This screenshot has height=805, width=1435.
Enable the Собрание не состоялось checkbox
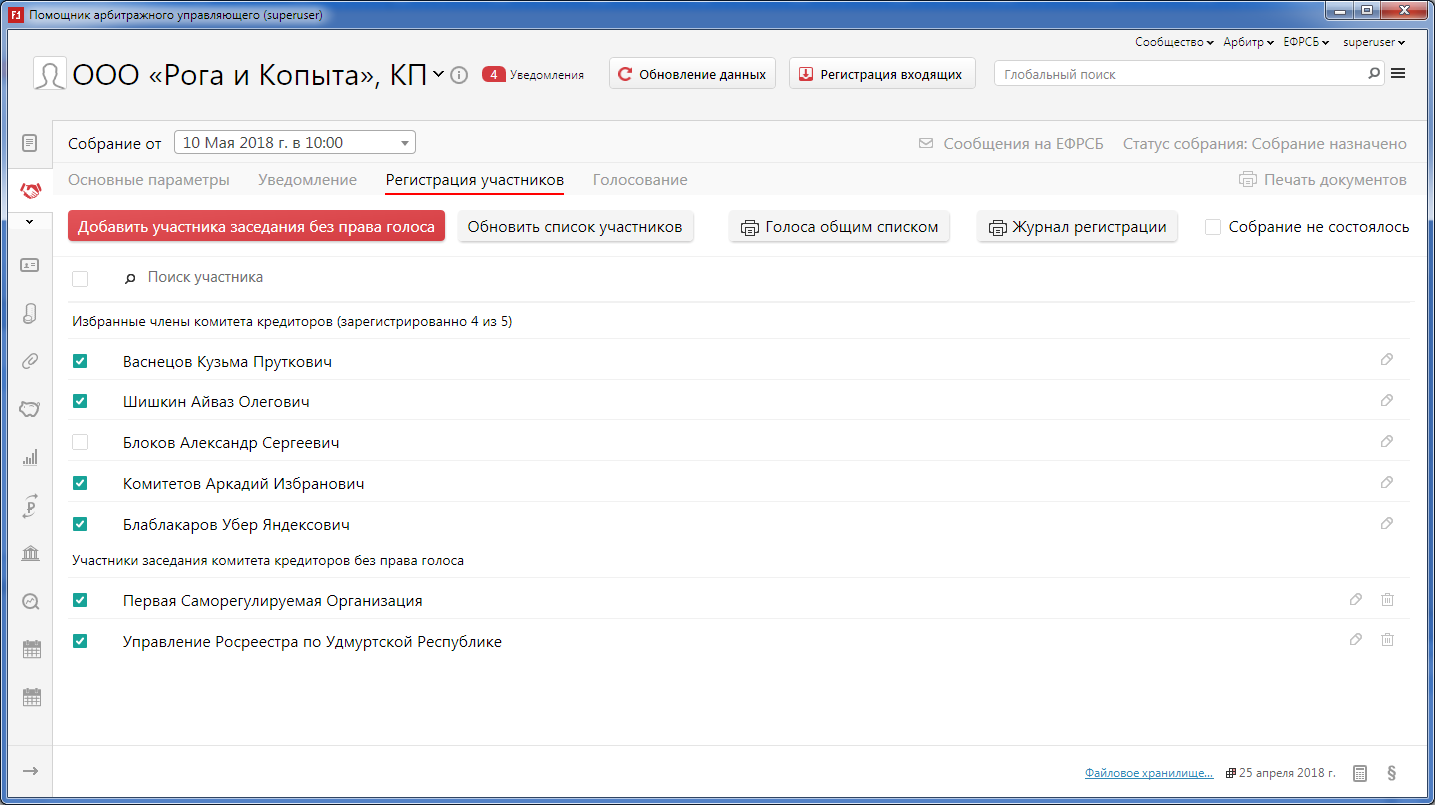[x=1213, y=227]
